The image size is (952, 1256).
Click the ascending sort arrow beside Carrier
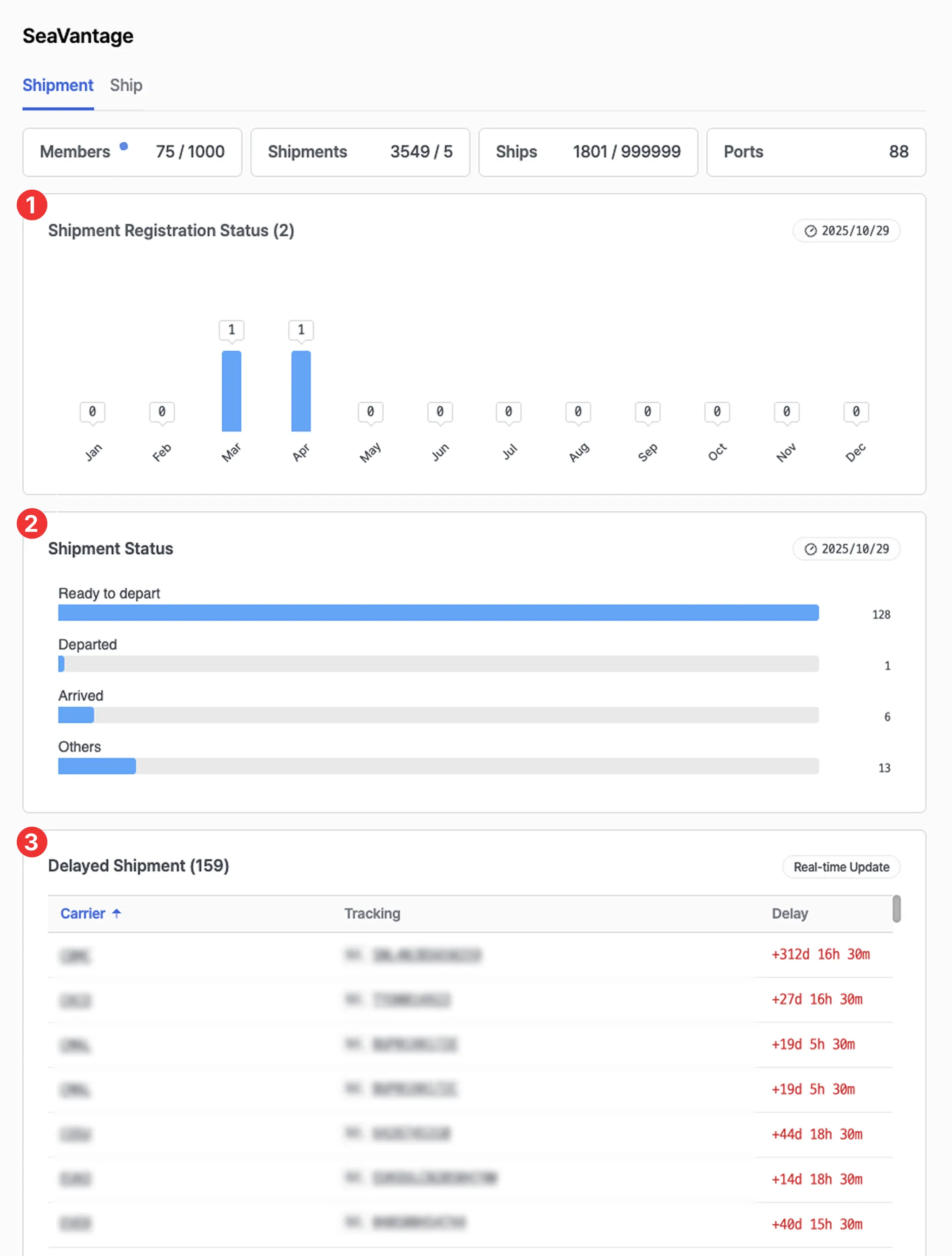point(116,913)
